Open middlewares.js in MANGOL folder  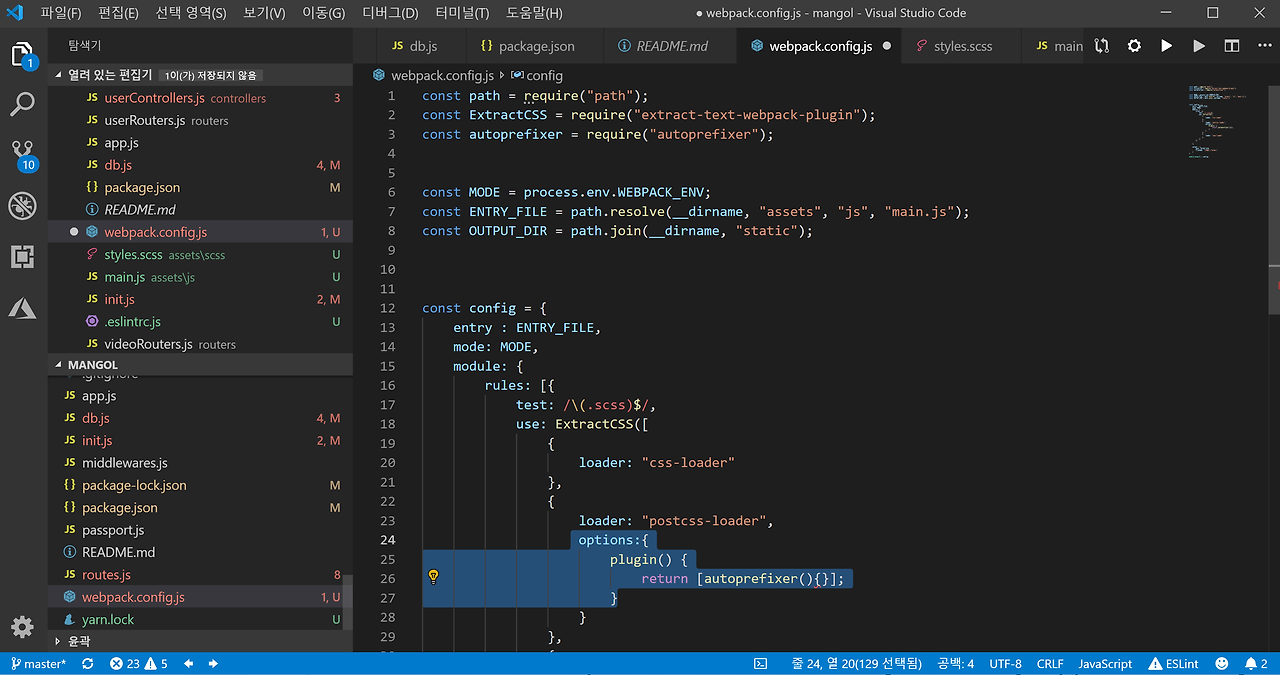200,463
